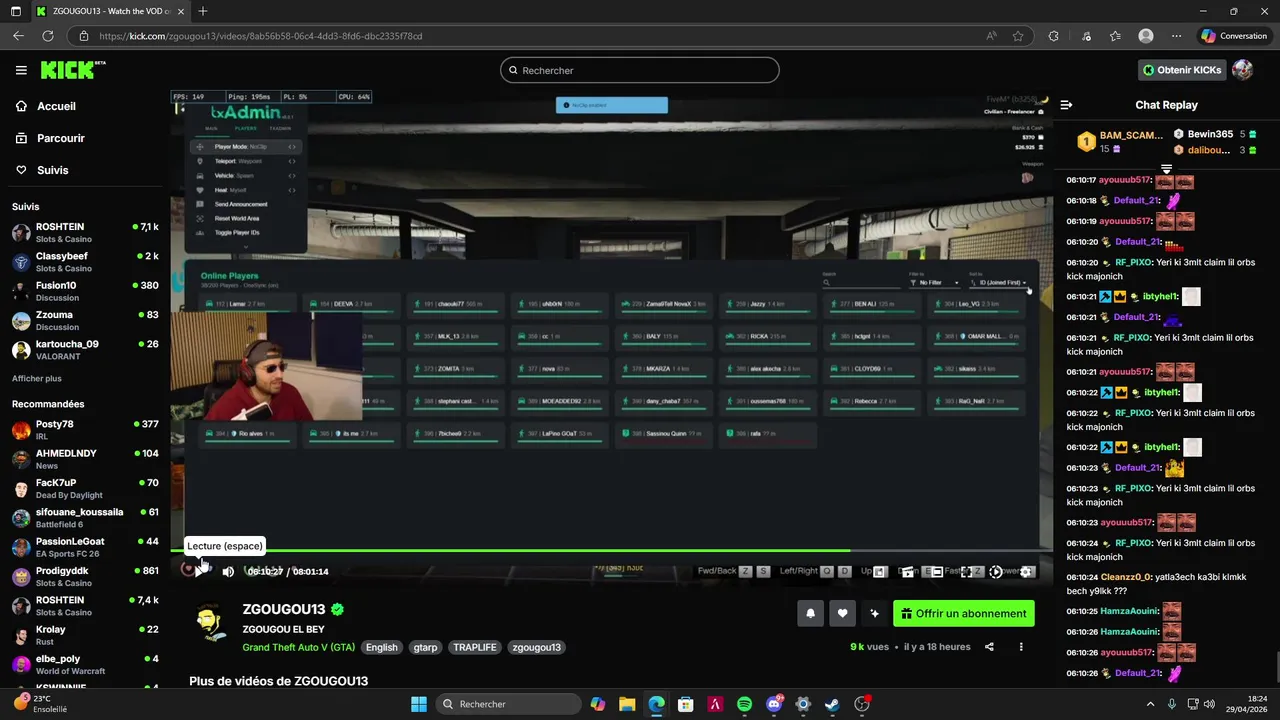
Task: Click the ZGOUGOU13 streamer avatar
Action: click(211, 623)
